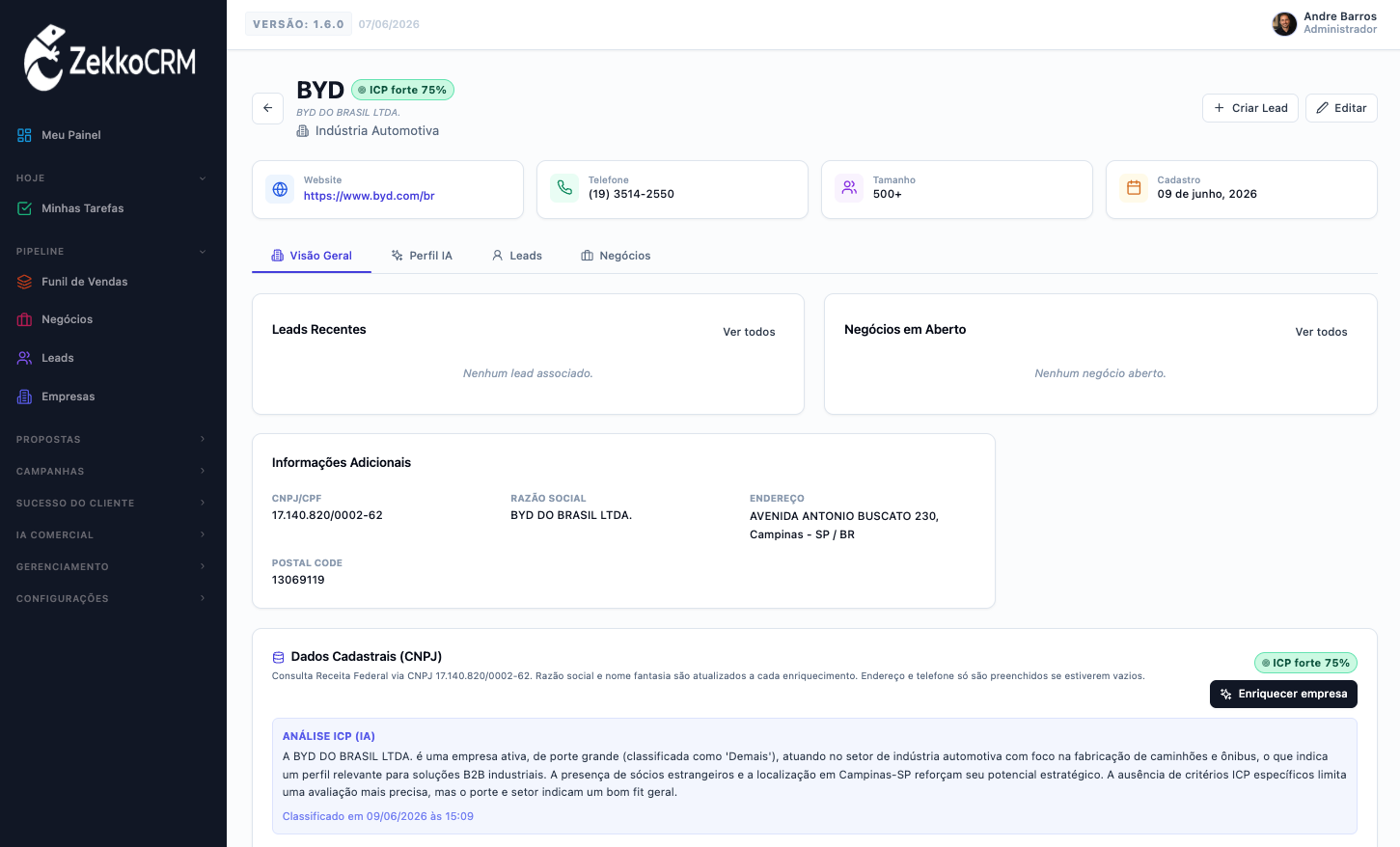Click the postal code 13069119
This screenshot has width=1400, height=847.
point(298,580)
